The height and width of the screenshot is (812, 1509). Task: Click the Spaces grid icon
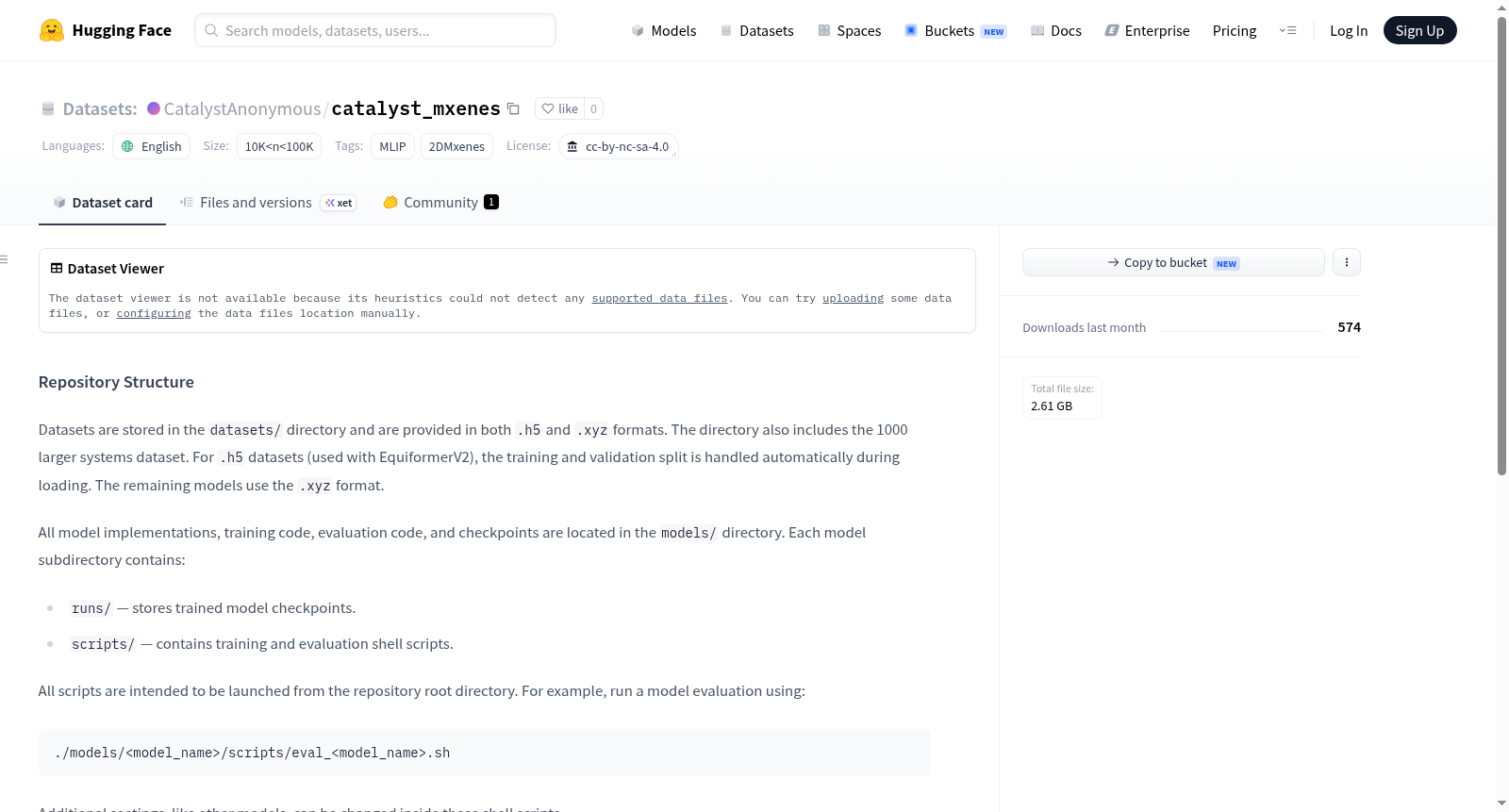click(824, 31)
